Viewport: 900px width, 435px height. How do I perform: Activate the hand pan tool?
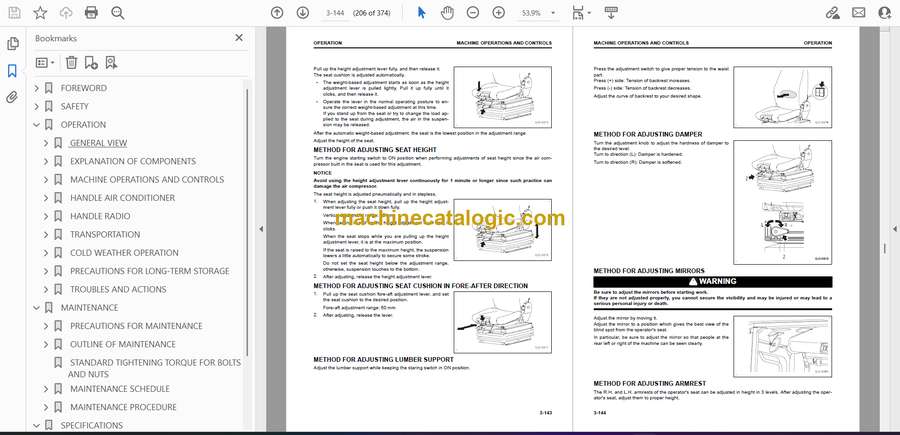447,13
